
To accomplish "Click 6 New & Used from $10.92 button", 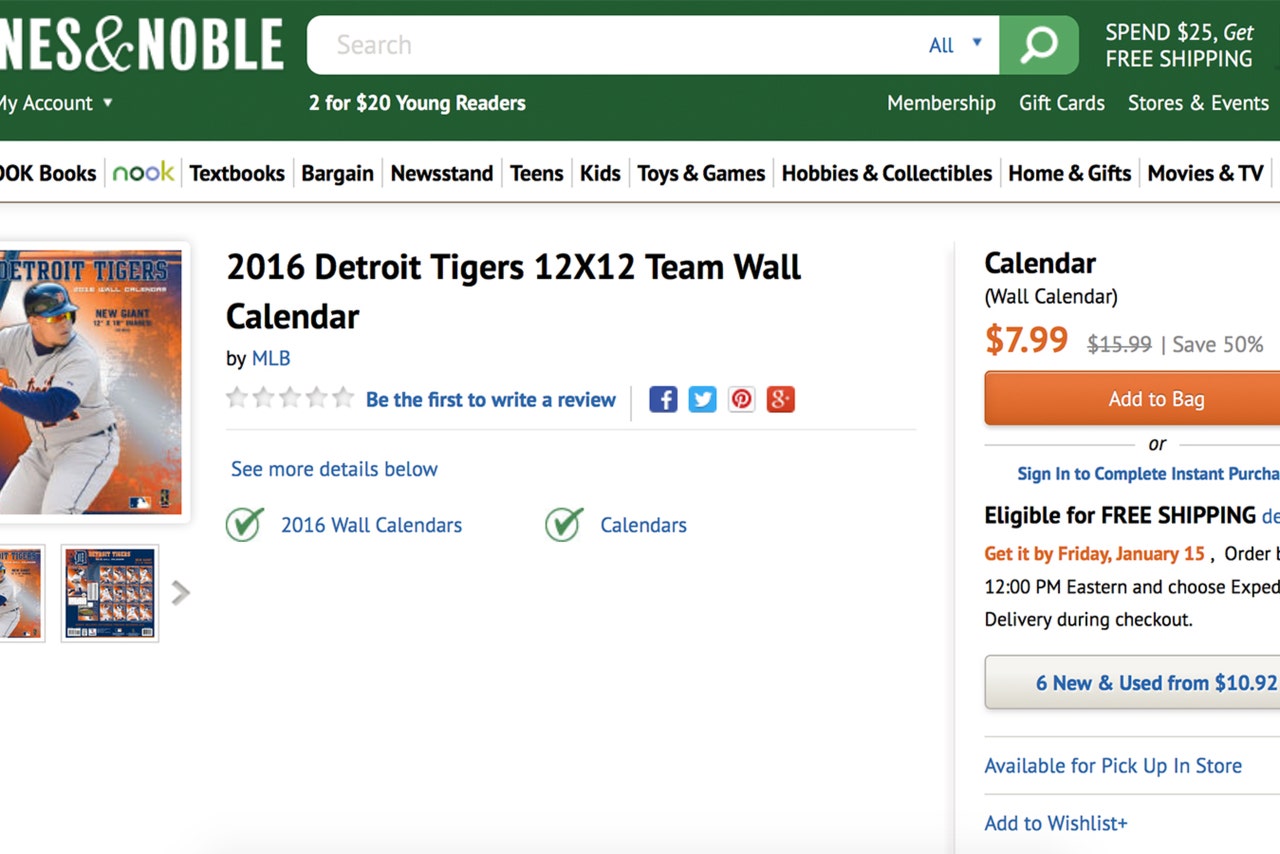I will point(1132,683).
